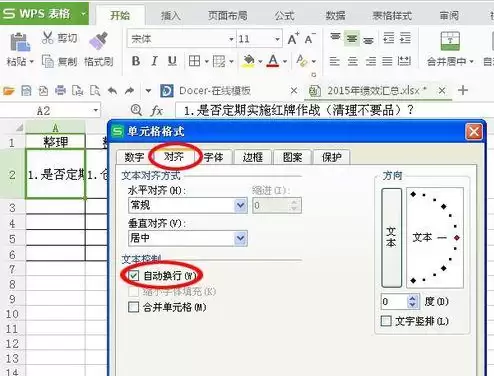The height and width of the screenshot is (376, 494).
Task: Open the 粘贴 paste options arrow
Action: point(32,62)
